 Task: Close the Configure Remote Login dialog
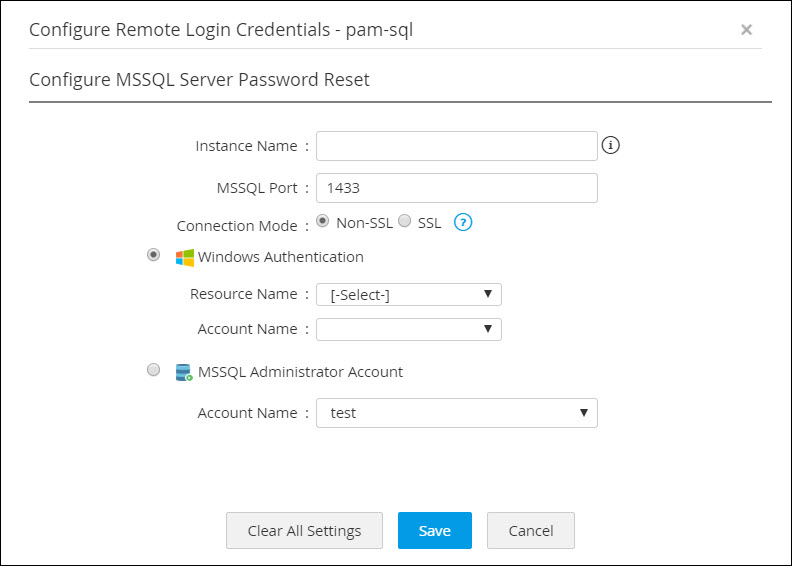point(746,30)
